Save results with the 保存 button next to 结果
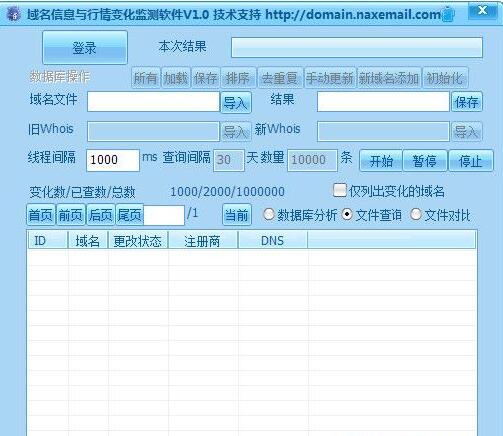This screenshot has width=503, height=436. pos(467,102)
